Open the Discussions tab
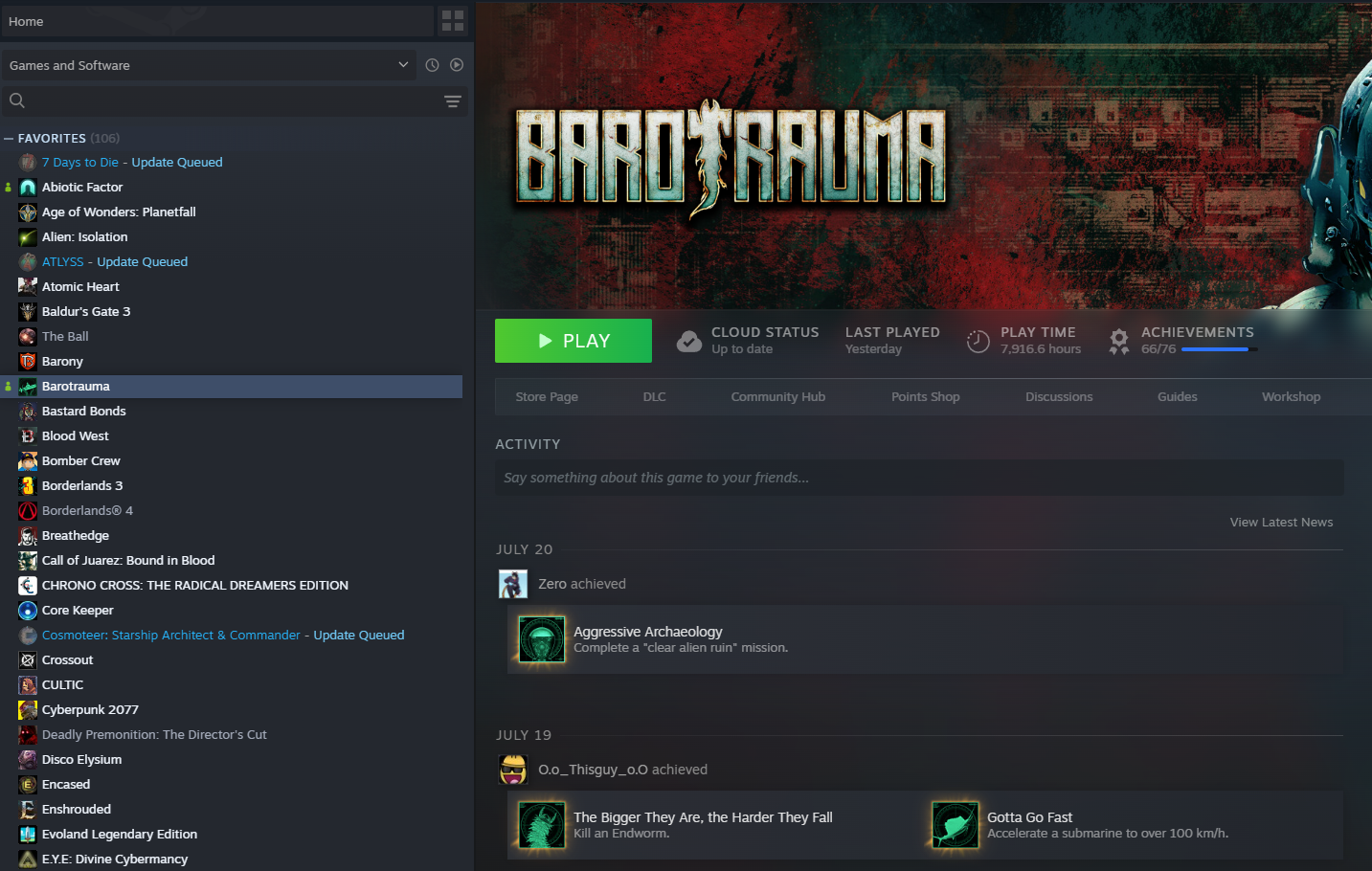The height and width of the screenshot is (871, 1372). (x=1059, y=397)
